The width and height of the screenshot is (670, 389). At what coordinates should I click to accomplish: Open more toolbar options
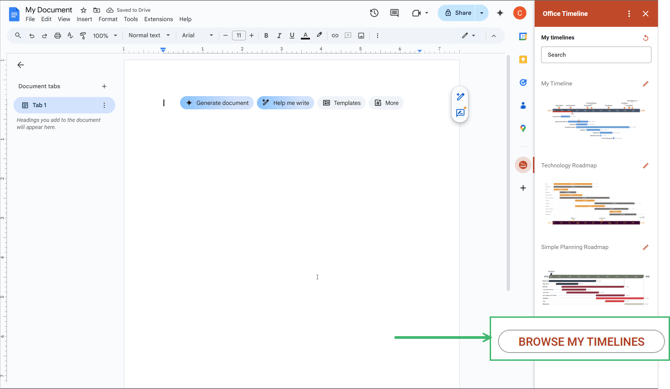pos(377,35)
